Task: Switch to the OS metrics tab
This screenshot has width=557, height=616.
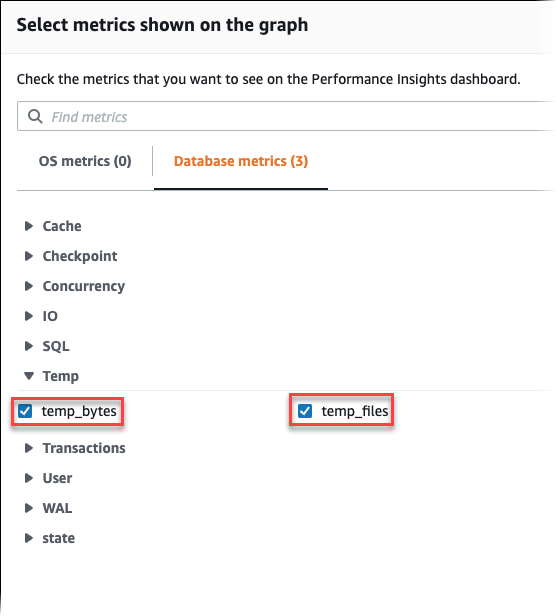Action: [85, 161]
